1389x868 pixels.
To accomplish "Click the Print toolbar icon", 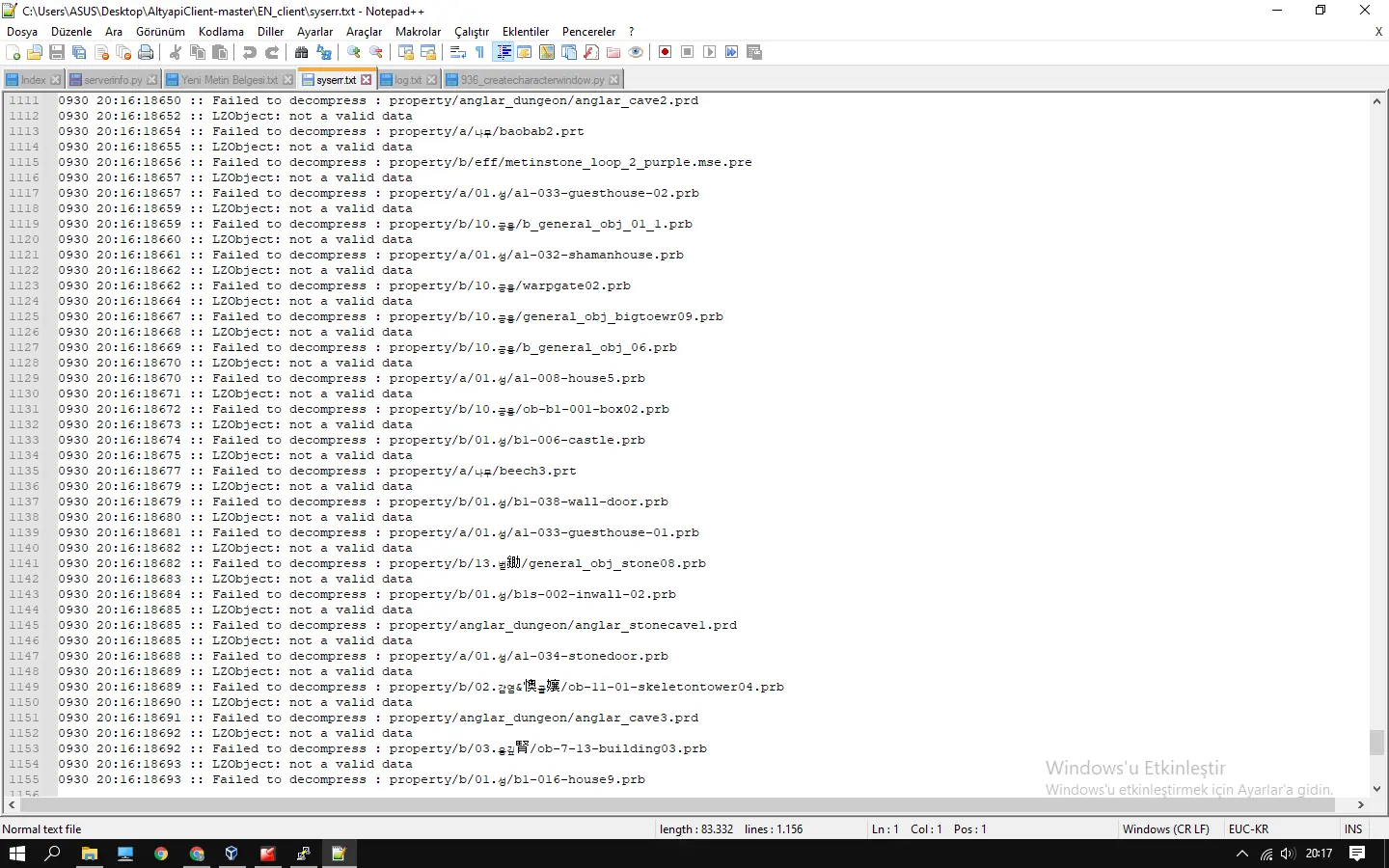I will (146, 52).
